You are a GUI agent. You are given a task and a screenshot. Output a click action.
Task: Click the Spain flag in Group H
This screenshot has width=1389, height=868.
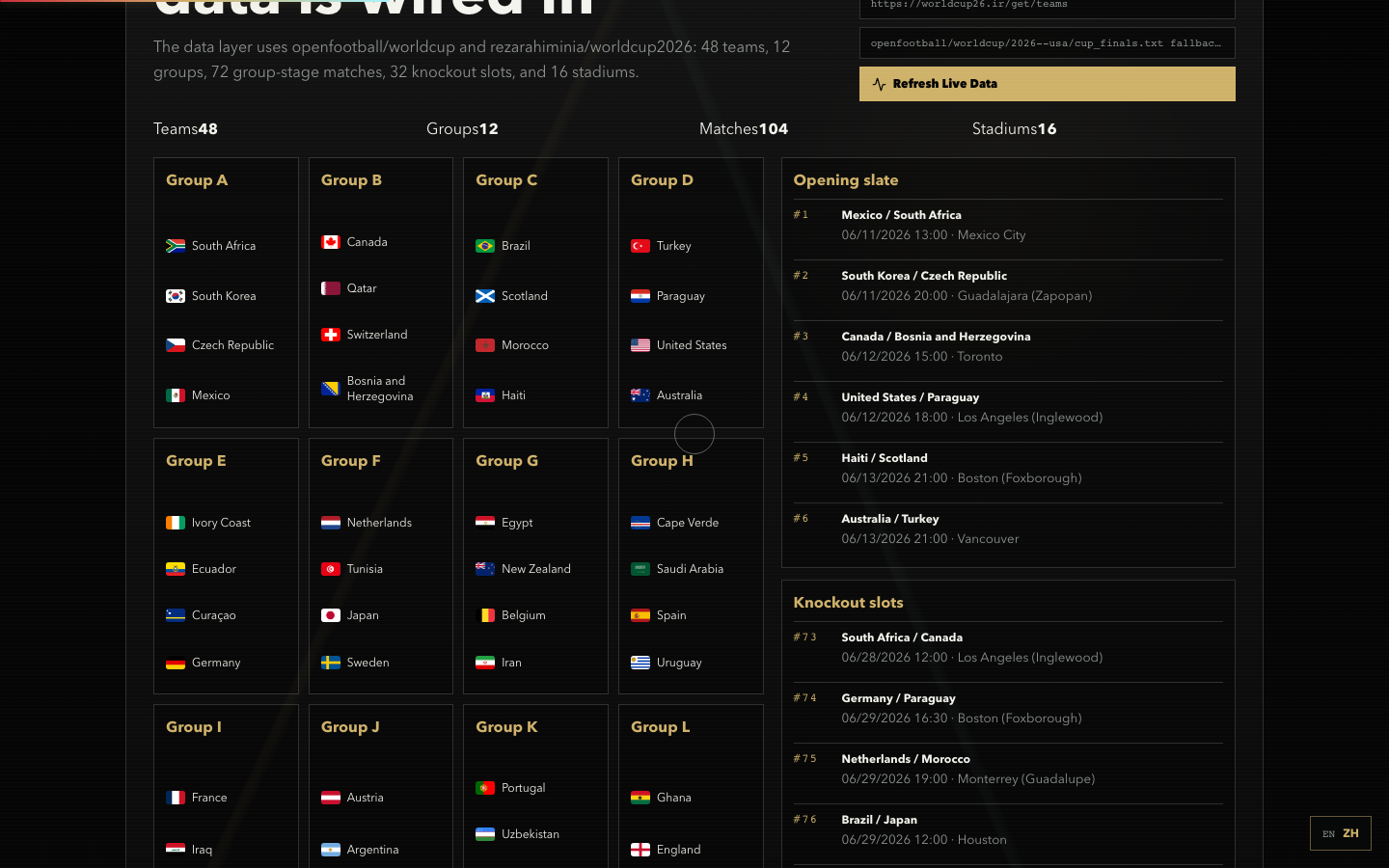(x=640, y=615)
